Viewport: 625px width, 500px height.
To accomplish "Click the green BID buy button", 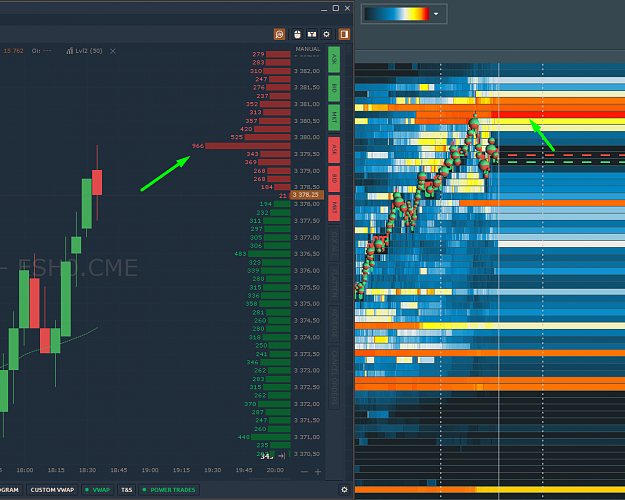I will [334, 88].
